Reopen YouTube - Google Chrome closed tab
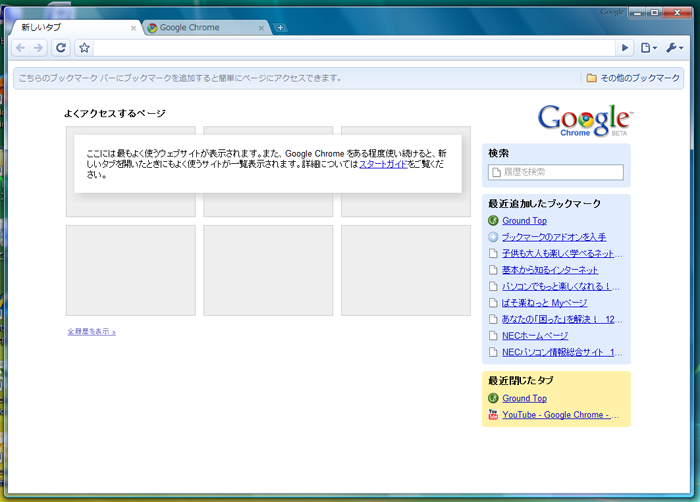Viewport: 700px width, 502px height. coord(560,415)
